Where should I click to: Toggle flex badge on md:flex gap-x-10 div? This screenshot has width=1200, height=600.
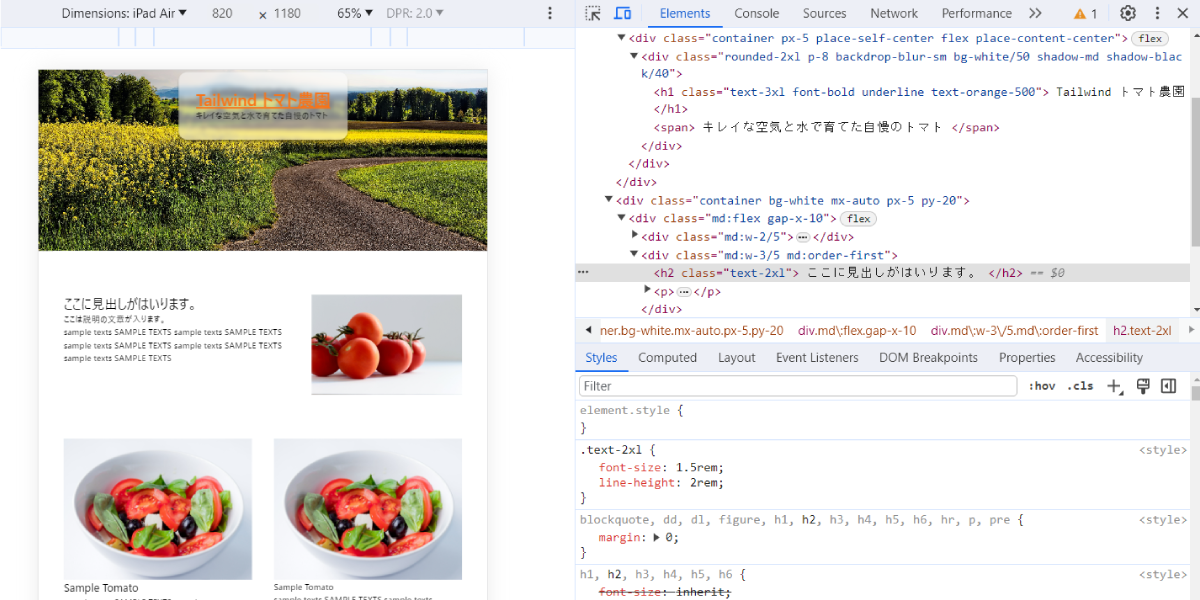pos(858,219)
